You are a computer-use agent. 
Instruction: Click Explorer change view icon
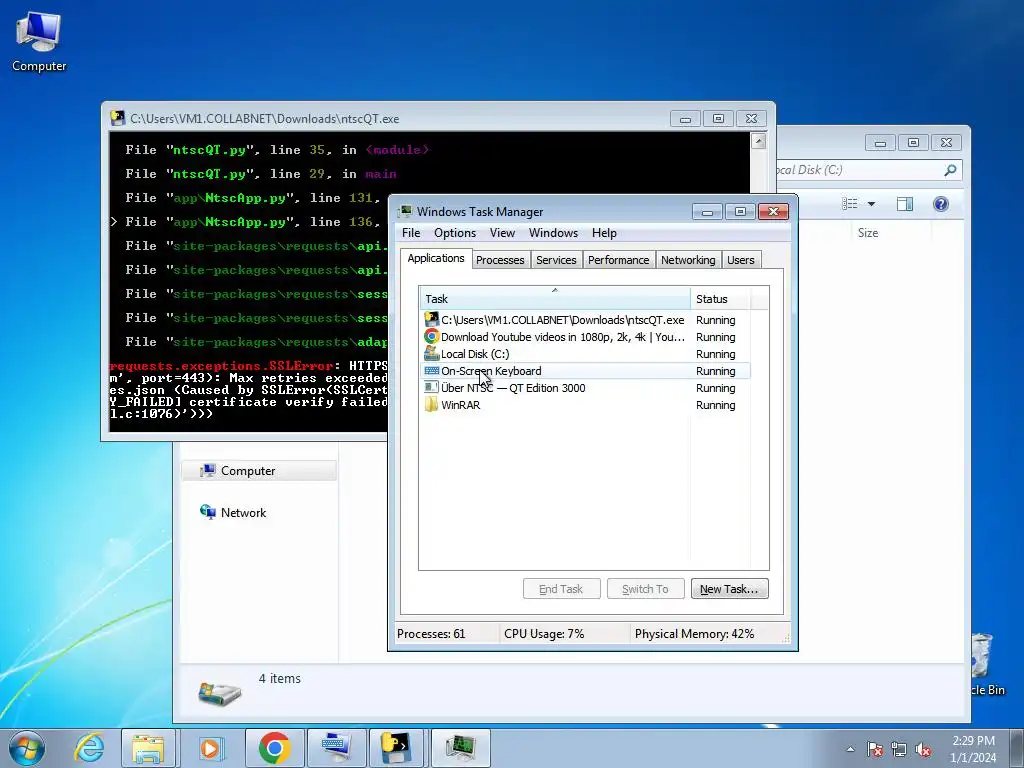point(850,204)
